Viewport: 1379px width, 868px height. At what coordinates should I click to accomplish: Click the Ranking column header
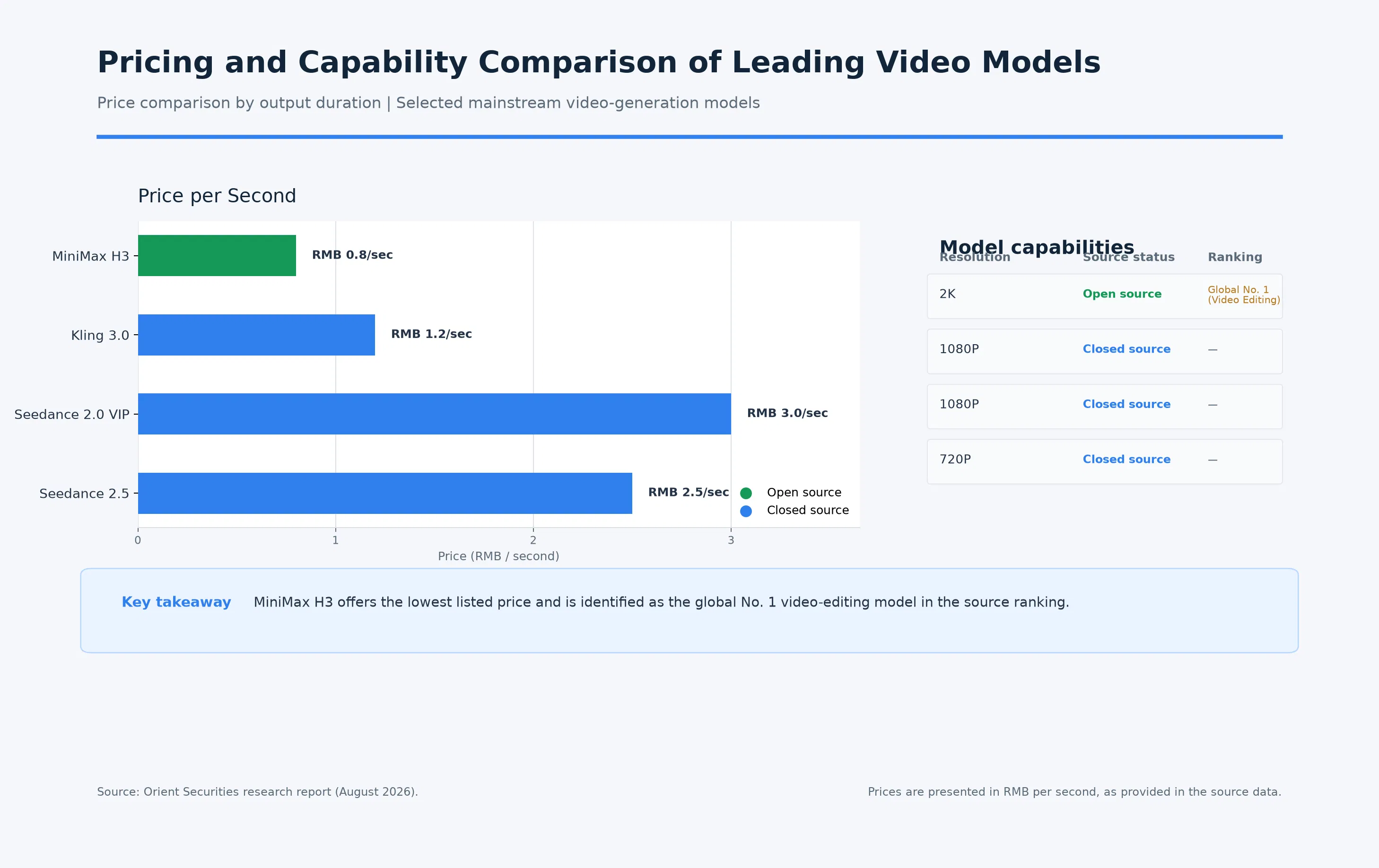pos(1235,257)
